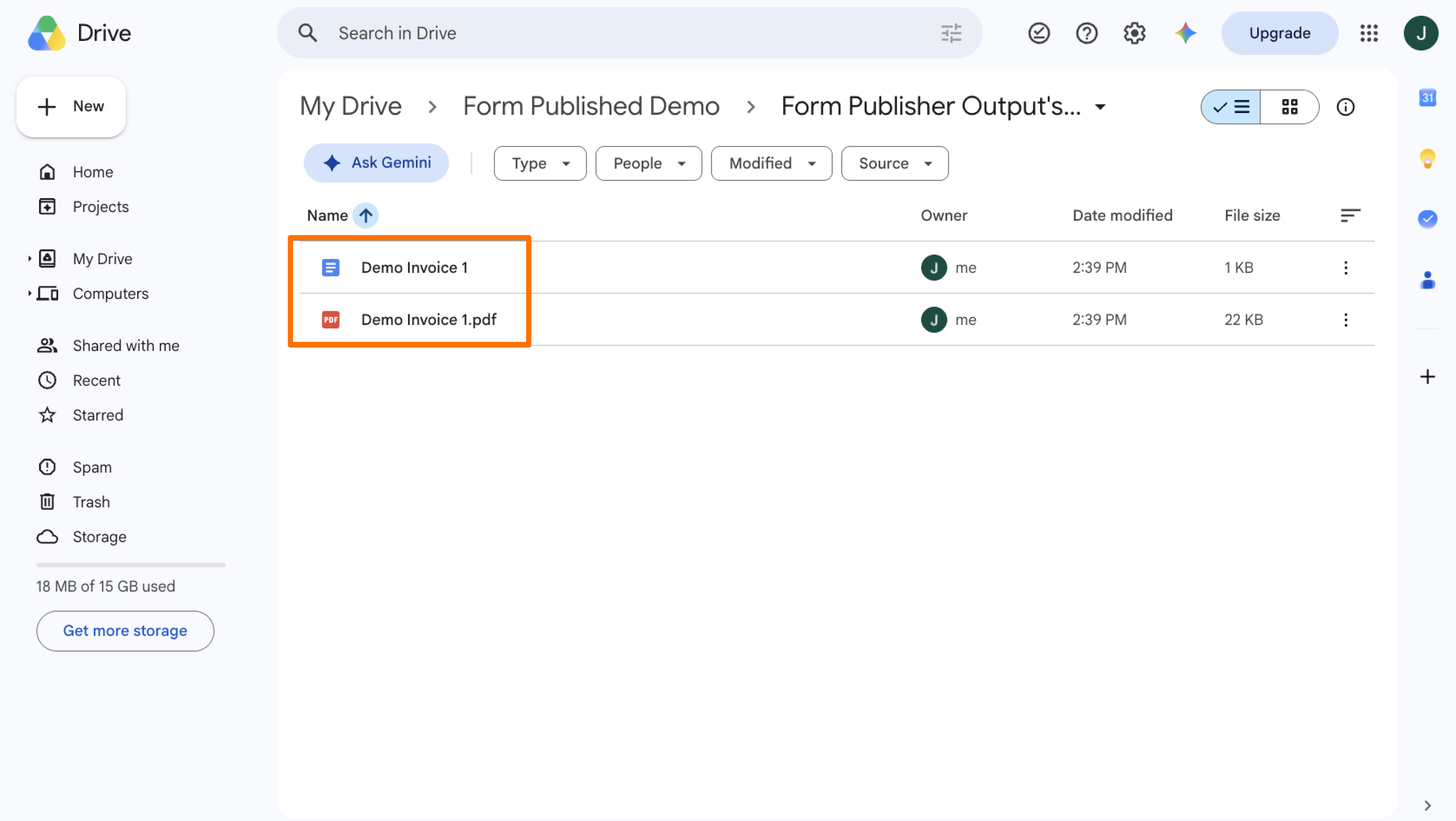
Task: Click 18 MB of 15 GB used text
Action: pyautogui.click(x=105, y=586)
